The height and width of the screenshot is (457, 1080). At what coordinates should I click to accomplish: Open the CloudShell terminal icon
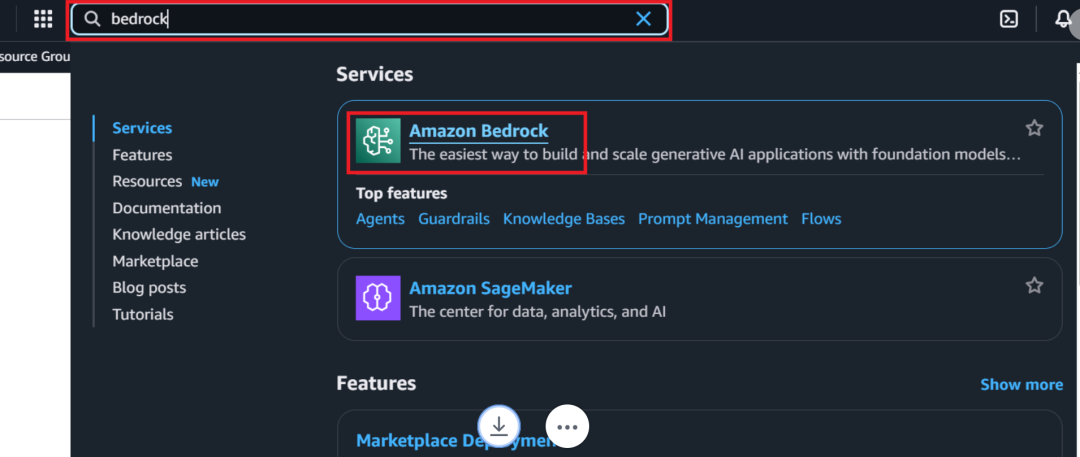(x=1009, y=19)
